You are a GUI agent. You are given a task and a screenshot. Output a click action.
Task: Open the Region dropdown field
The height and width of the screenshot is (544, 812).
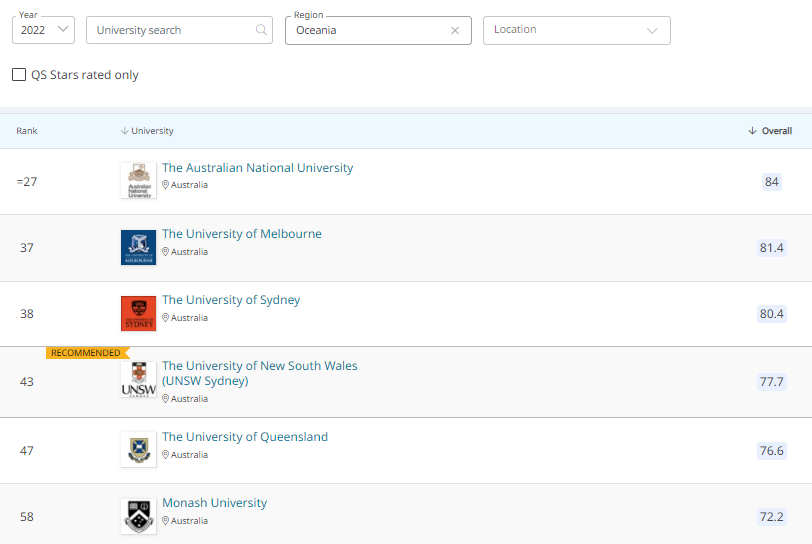point(365,31)
